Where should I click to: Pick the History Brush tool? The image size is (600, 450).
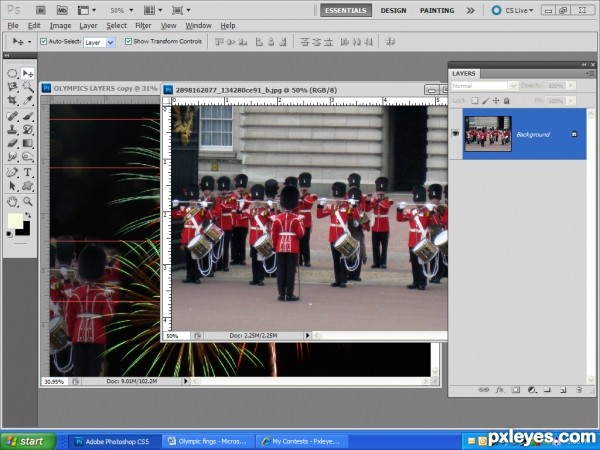(x=28, y=130)
